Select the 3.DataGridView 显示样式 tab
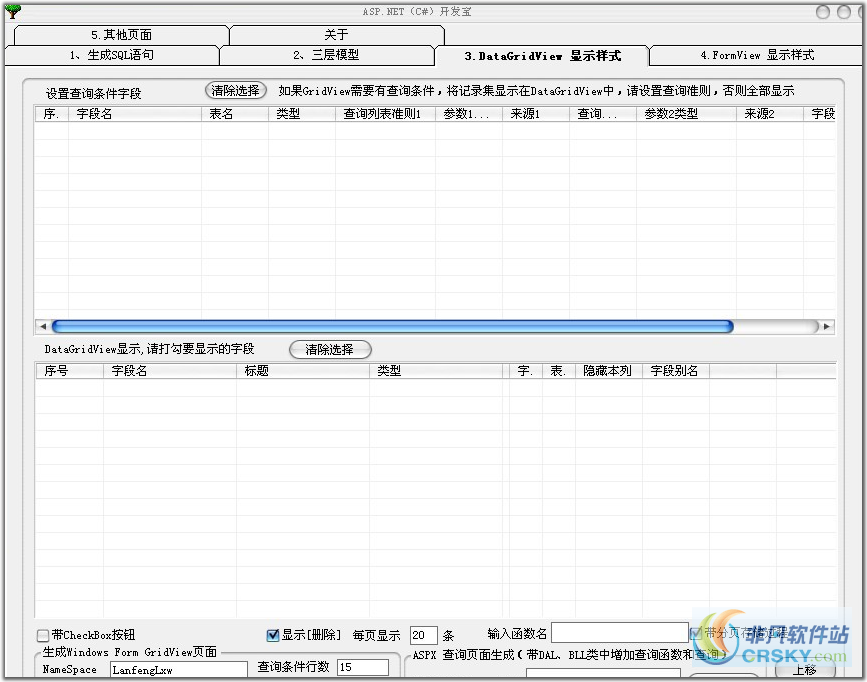867x682 pixels. [x=542, y=56]
